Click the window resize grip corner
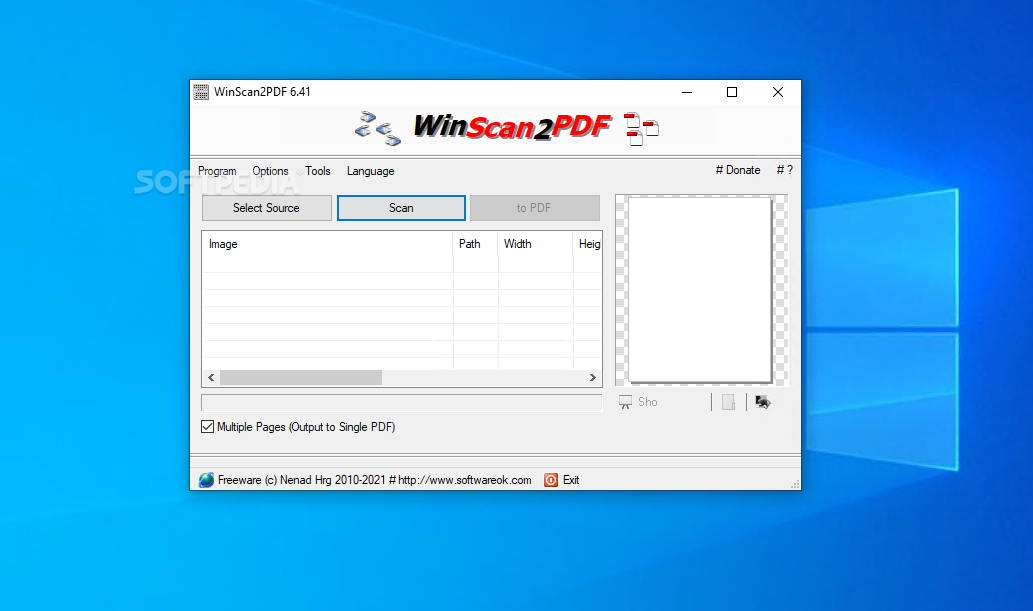The image size is (1033, 611). [795, 484]
